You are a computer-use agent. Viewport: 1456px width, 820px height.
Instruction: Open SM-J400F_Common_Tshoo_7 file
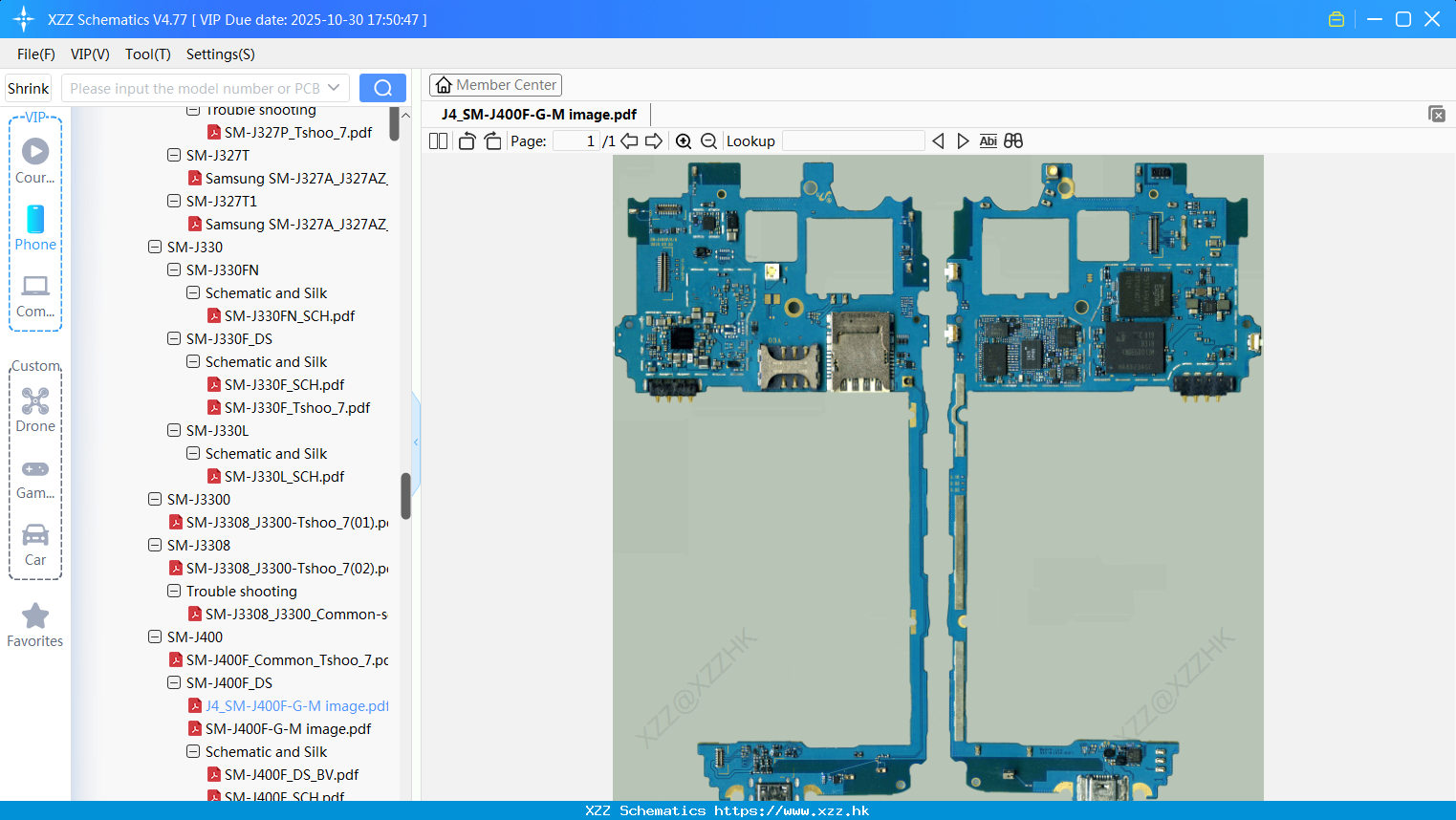(x=279, y=659)
